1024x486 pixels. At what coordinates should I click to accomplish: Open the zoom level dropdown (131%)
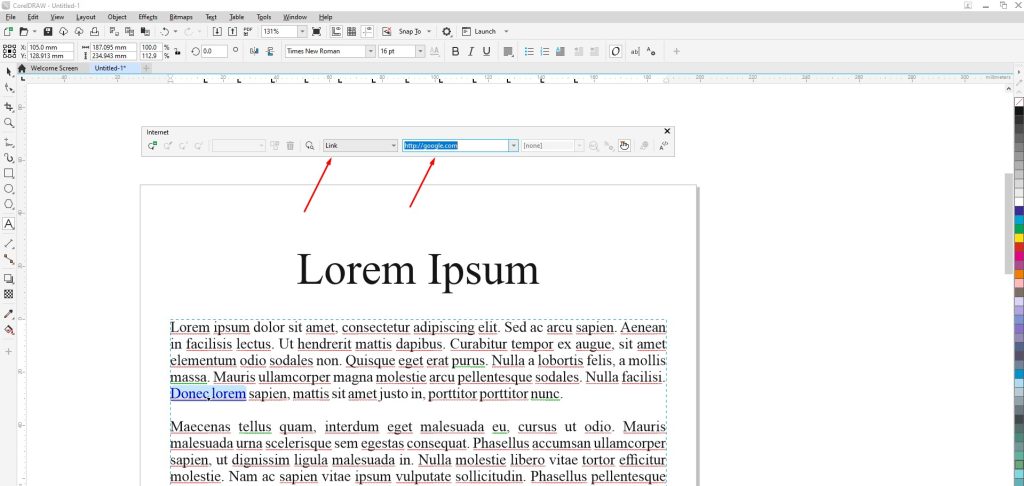[x=302, y=31]
